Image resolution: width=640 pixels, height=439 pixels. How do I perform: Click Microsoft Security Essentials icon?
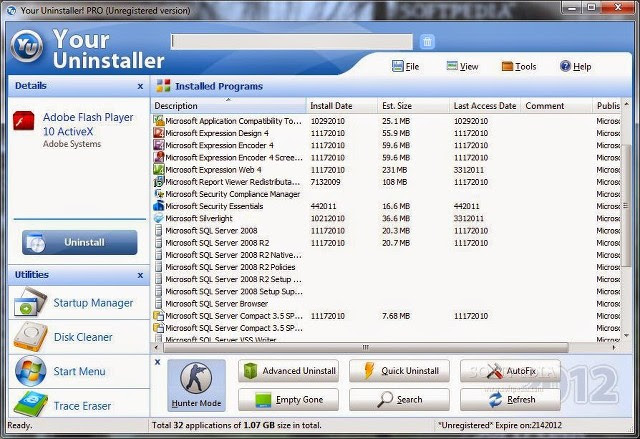coord(158,206)
